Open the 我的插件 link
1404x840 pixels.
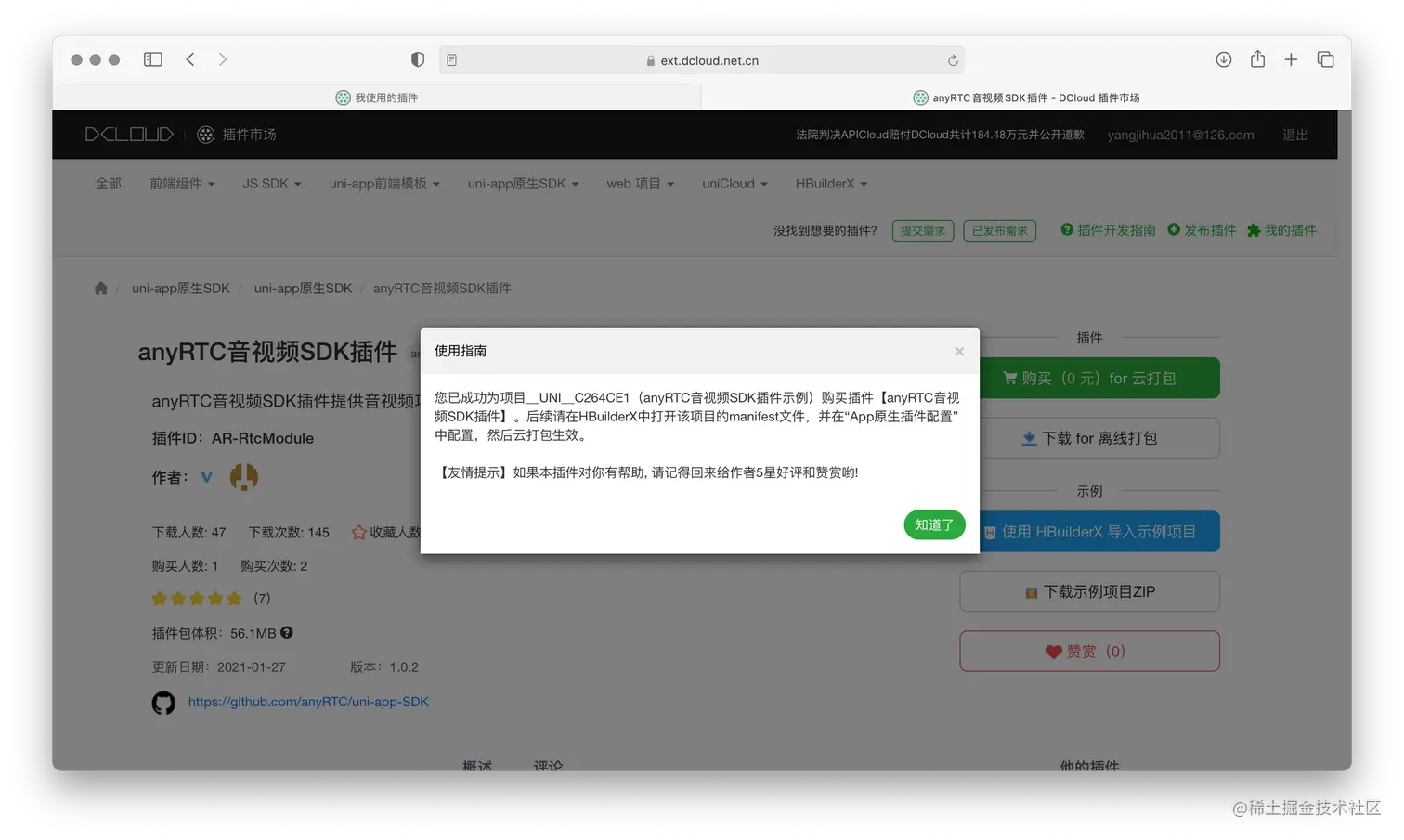pos(1281,230)
